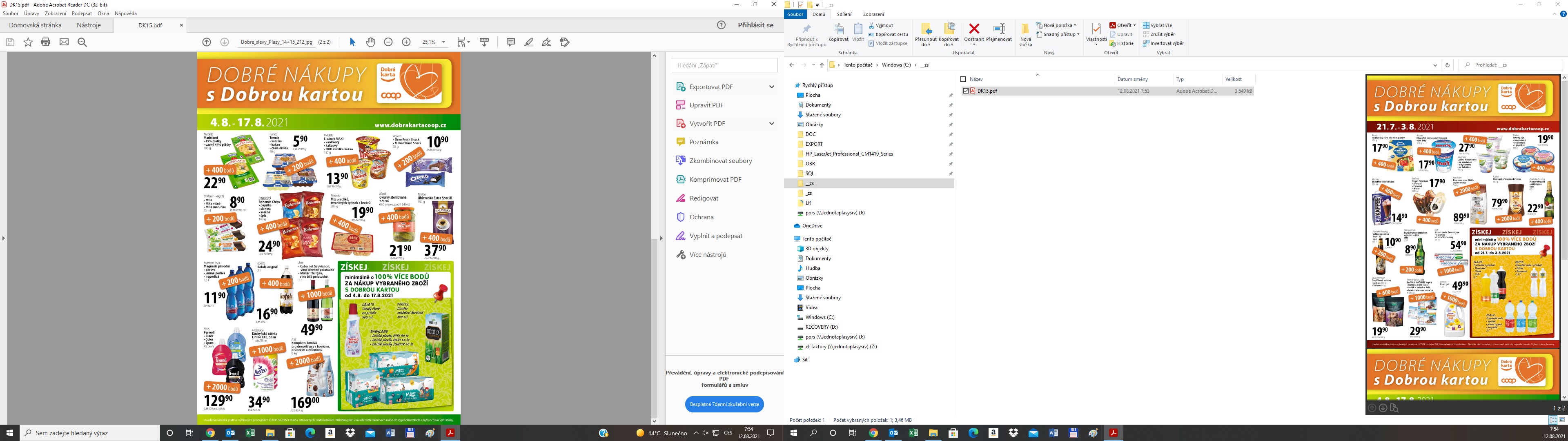Open the Zobrazení ribbon tab in Explorer

click(873, 15)
